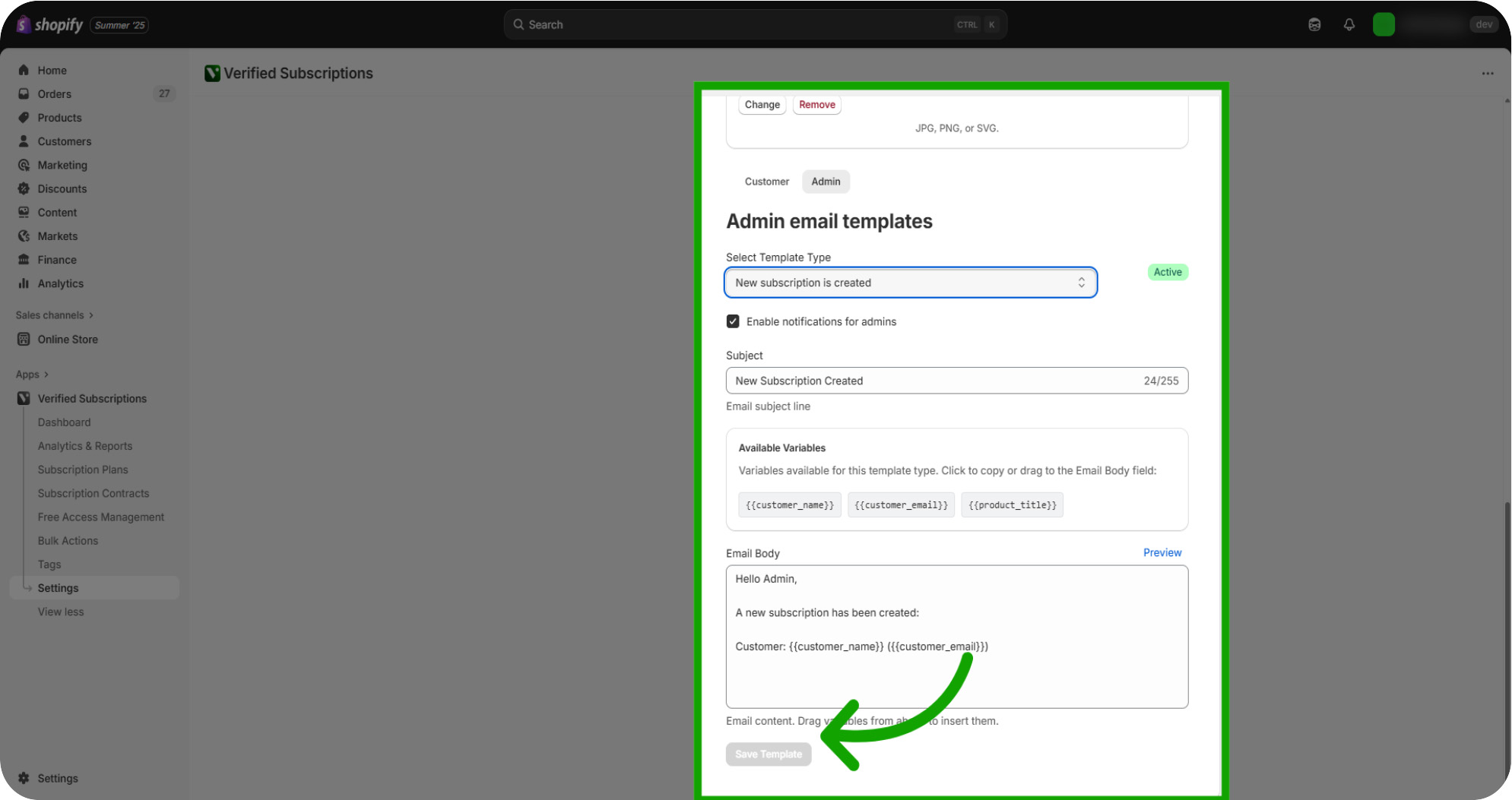Click the search magnifier icon
Screen dimensions: 1512x800
tap(518, 24)
